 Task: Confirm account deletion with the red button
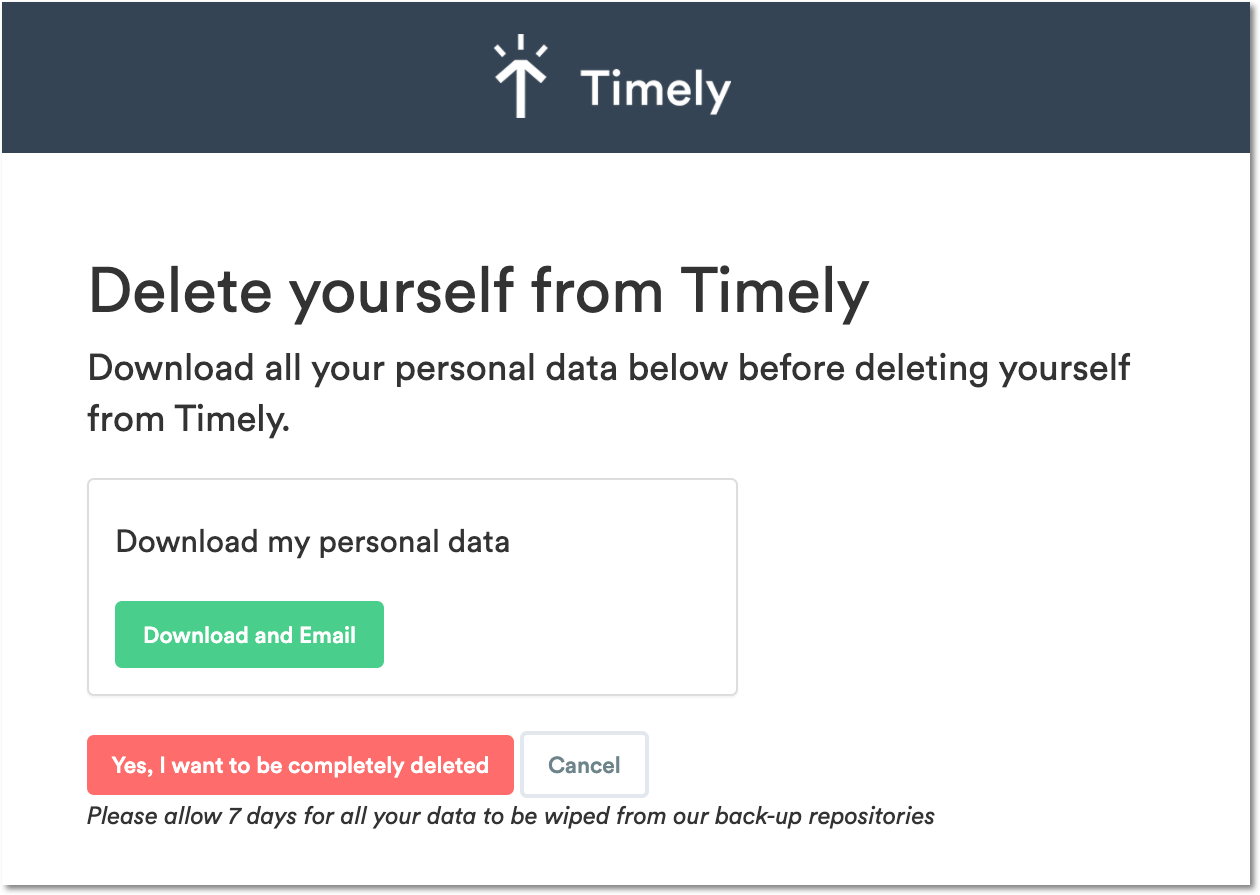pos(300,764)
